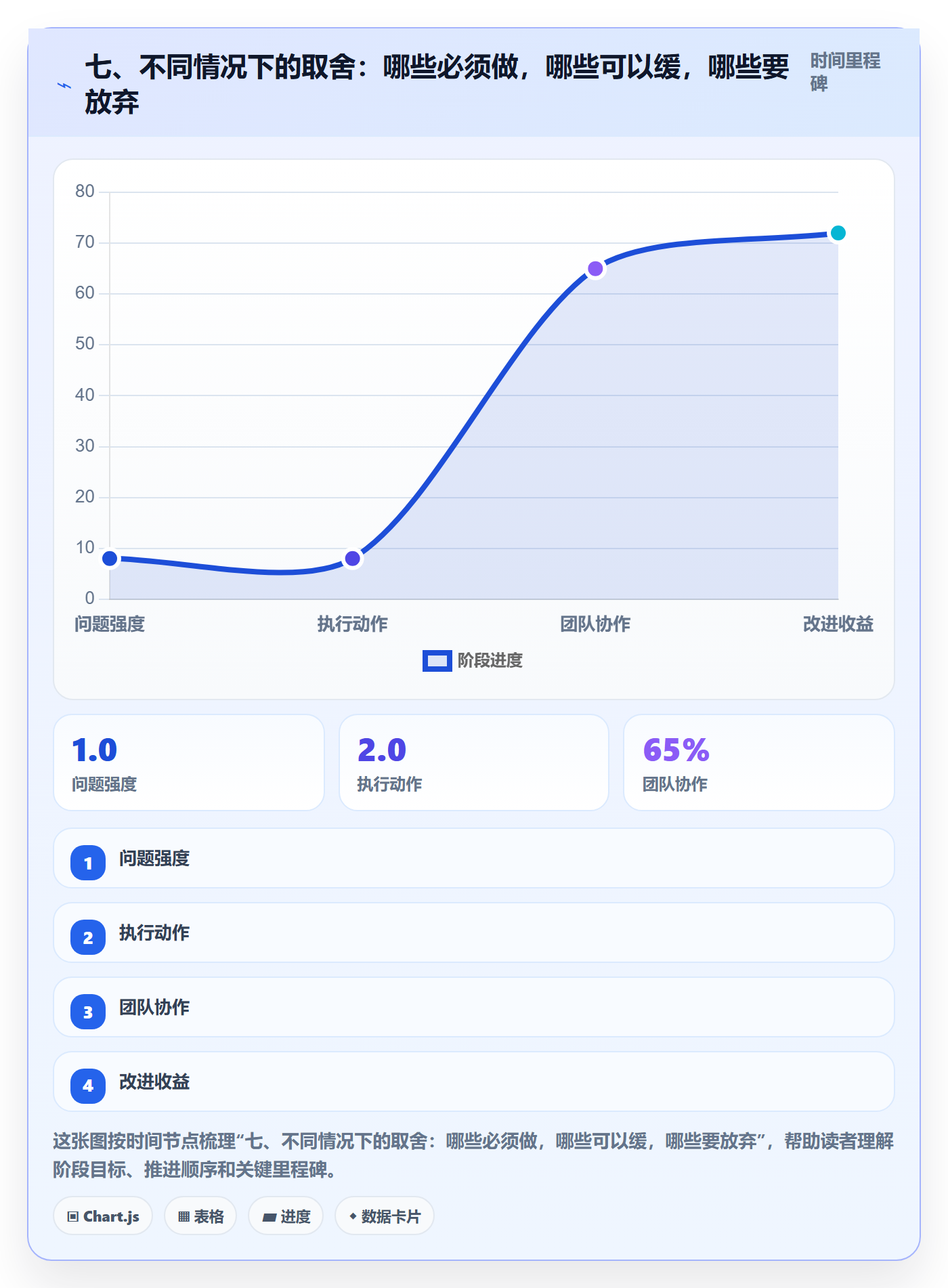This screenshot has height=1288, width=948.
Task: Click the description paragraph starting with 这张图按时间节点
Action: 473,1155
